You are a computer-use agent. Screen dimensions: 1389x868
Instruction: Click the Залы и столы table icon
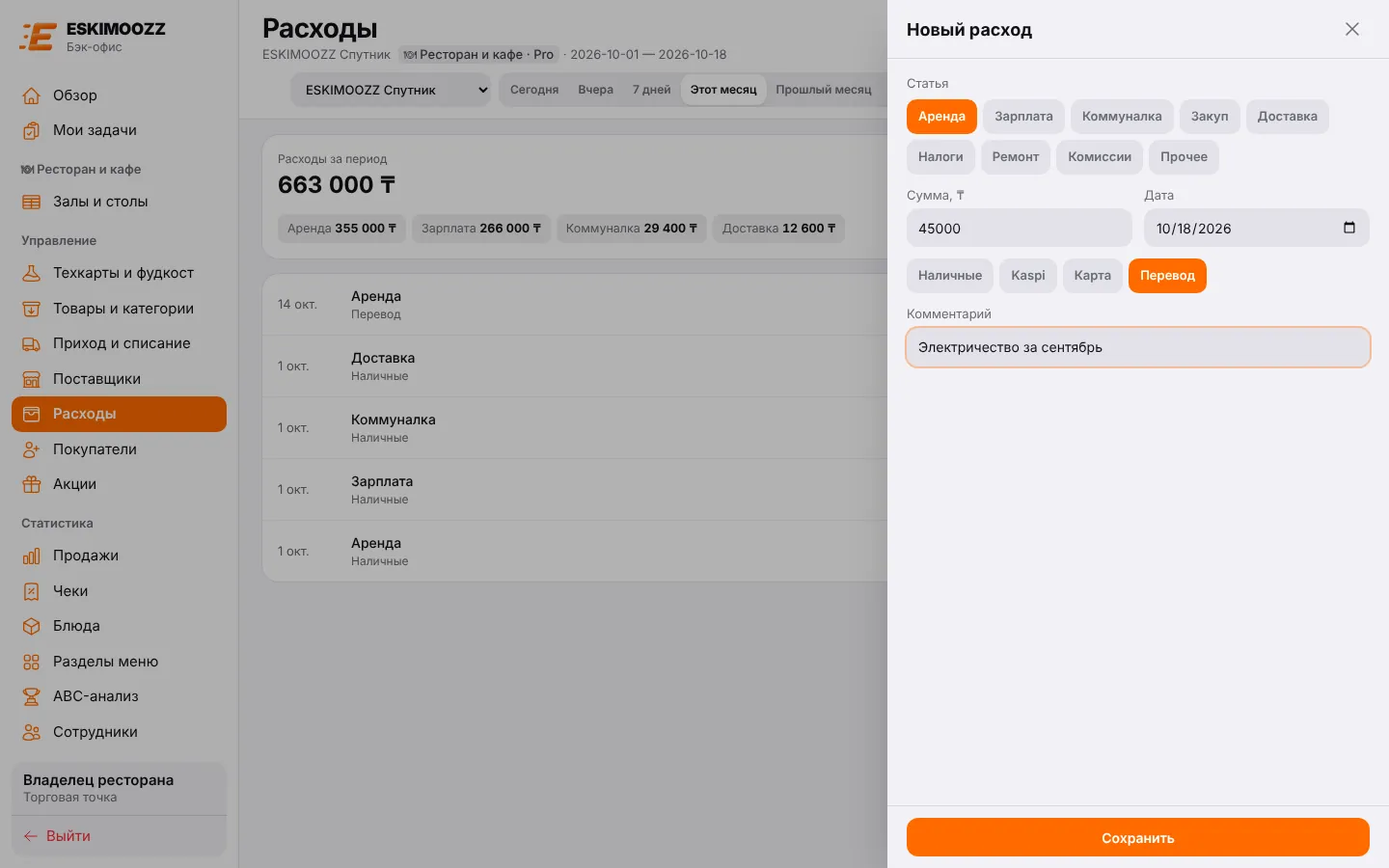[32, 202]
